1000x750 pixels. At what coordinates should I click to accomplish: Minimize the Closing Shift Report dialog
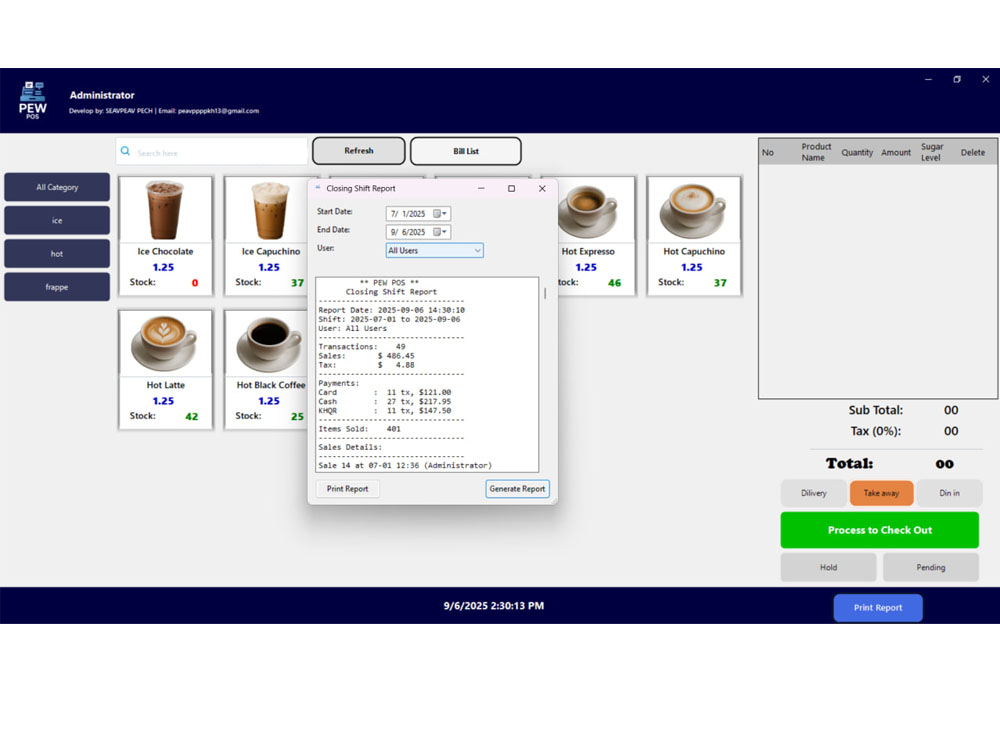point(481,188)
